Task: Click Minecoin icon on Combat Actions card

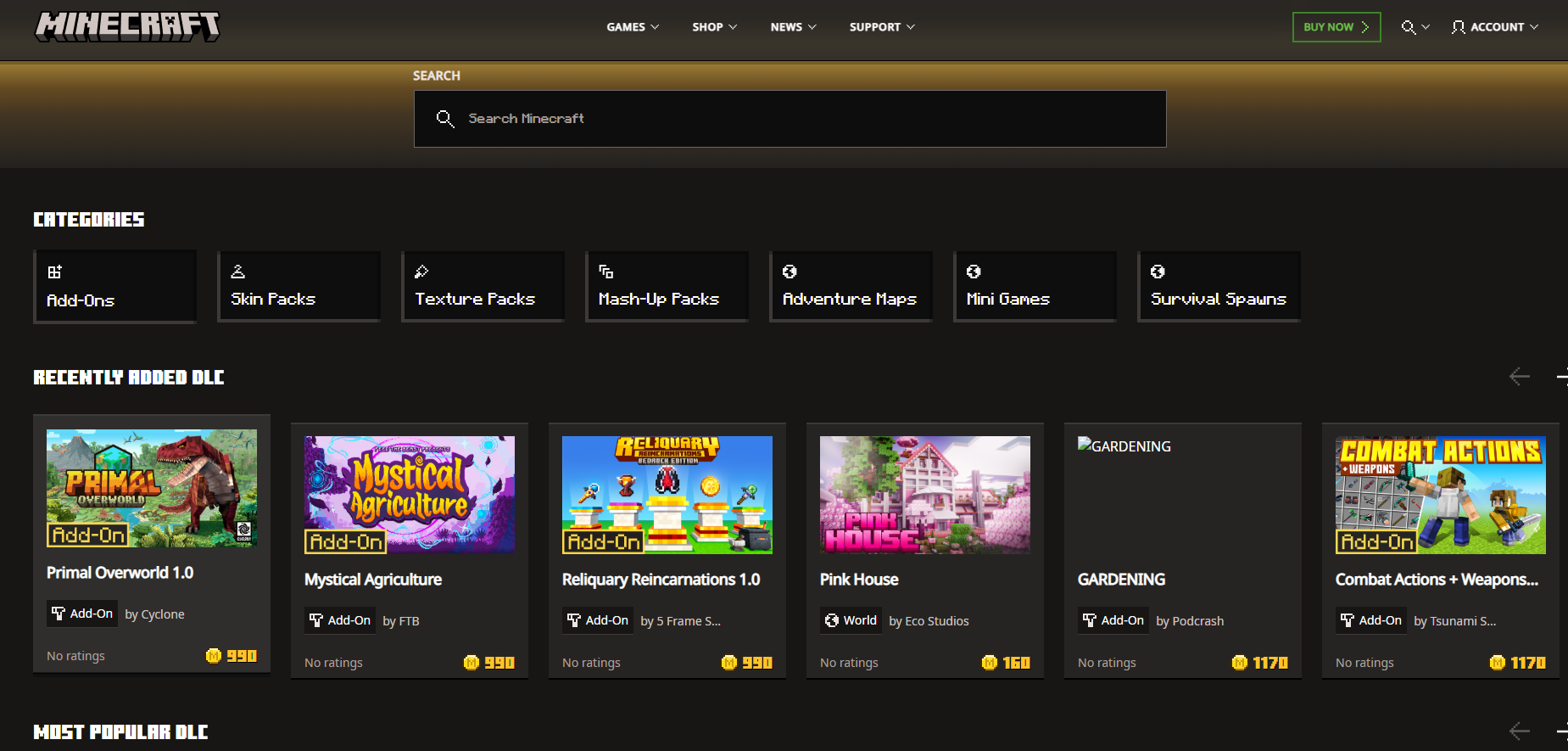Action: tap(1498, 663)
